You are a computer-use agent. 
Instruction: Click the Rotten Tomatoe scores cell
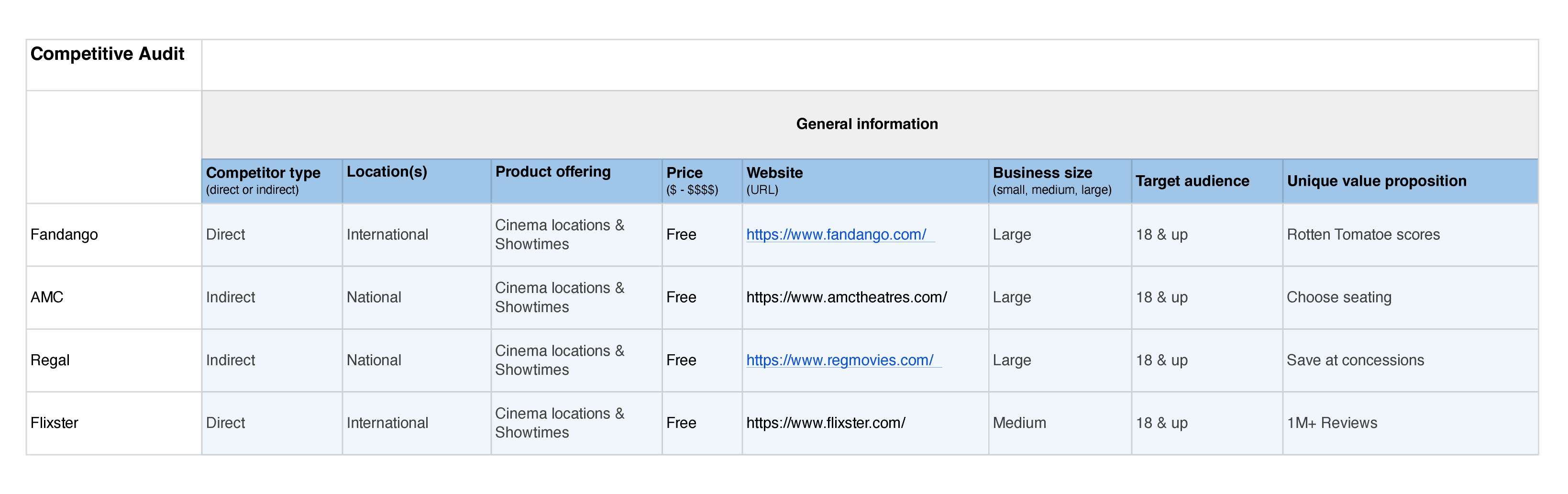point(1363,235)
